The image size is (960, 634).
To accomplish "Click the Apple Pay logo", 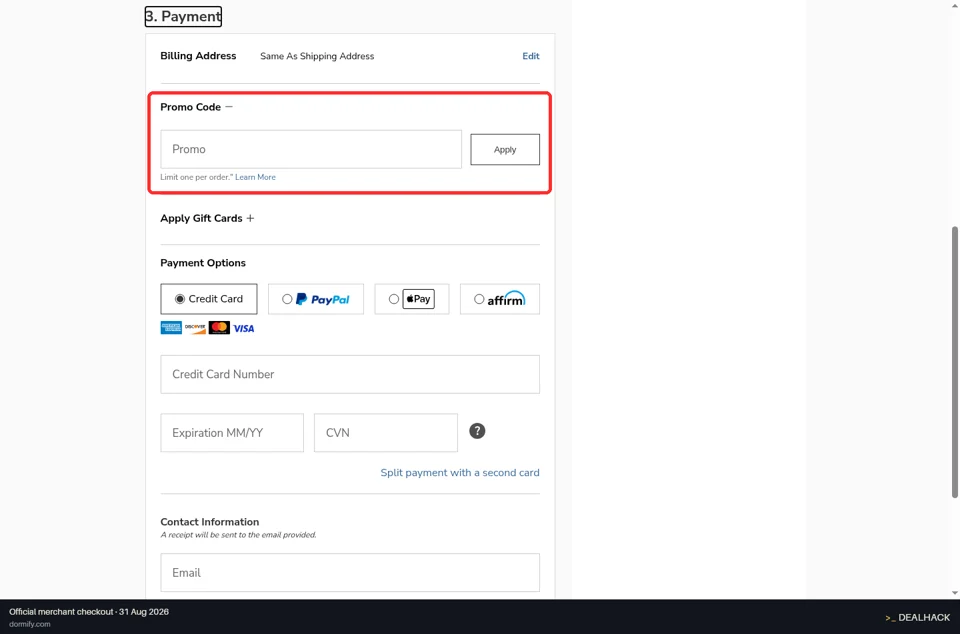I will point(418,299).
